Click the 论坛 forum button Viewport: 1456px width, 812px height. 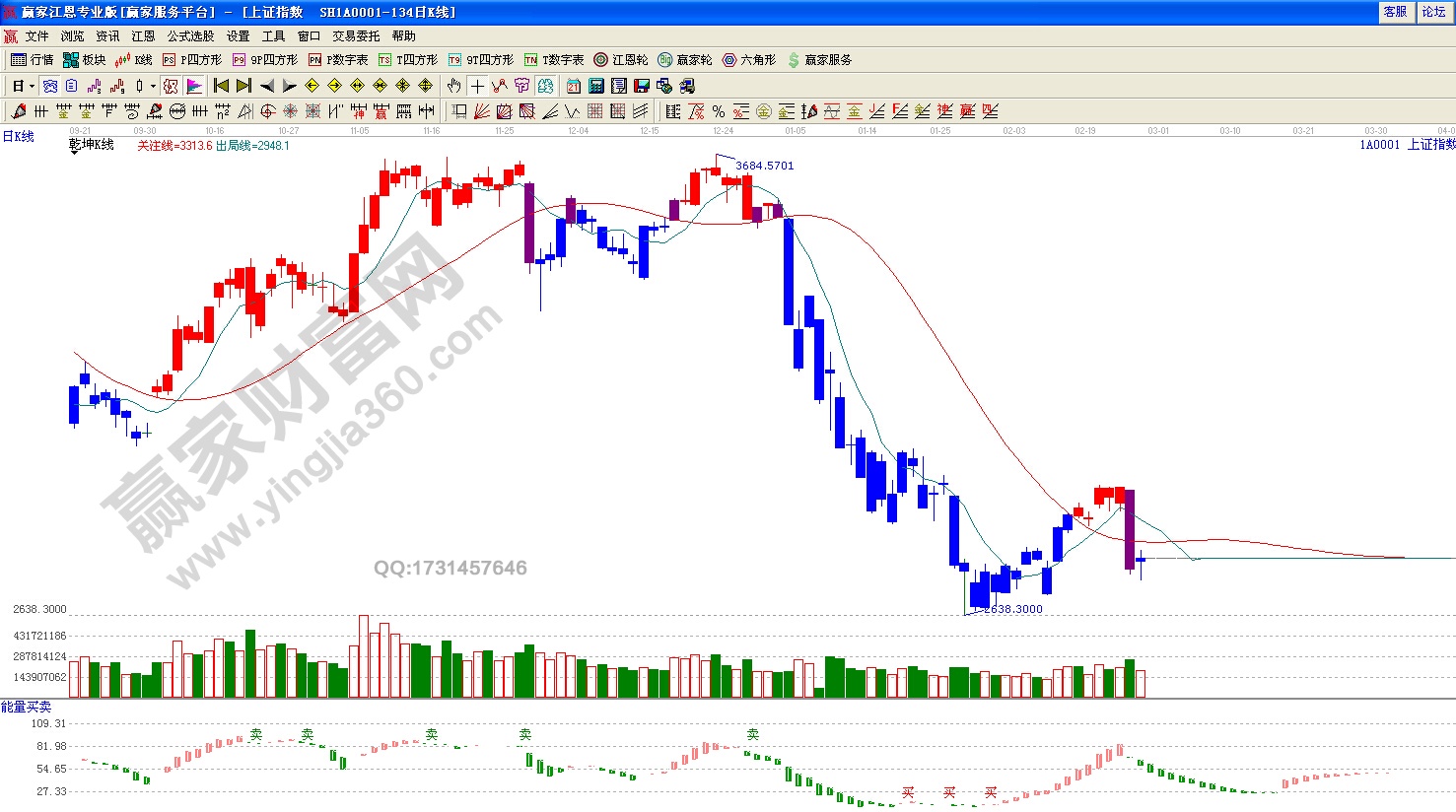(x=1433, y=12)
